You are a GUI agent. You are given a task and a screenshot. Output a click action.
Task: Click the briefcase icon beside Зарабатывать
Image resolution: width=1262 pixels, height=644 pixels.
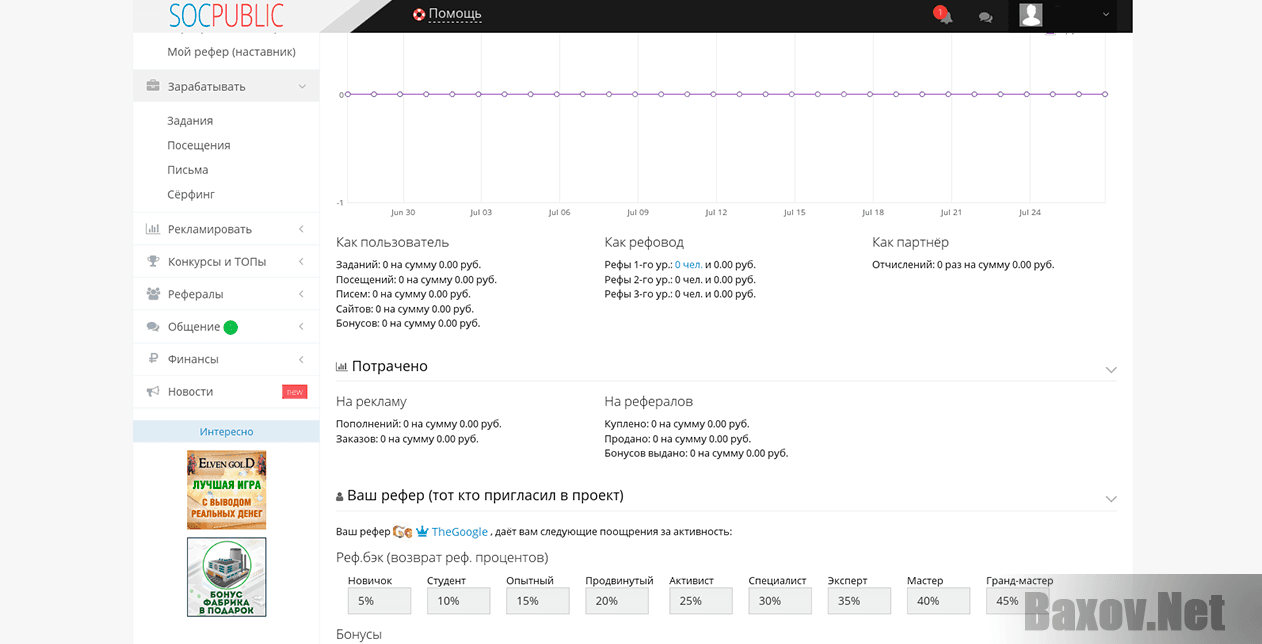[153, 86]
